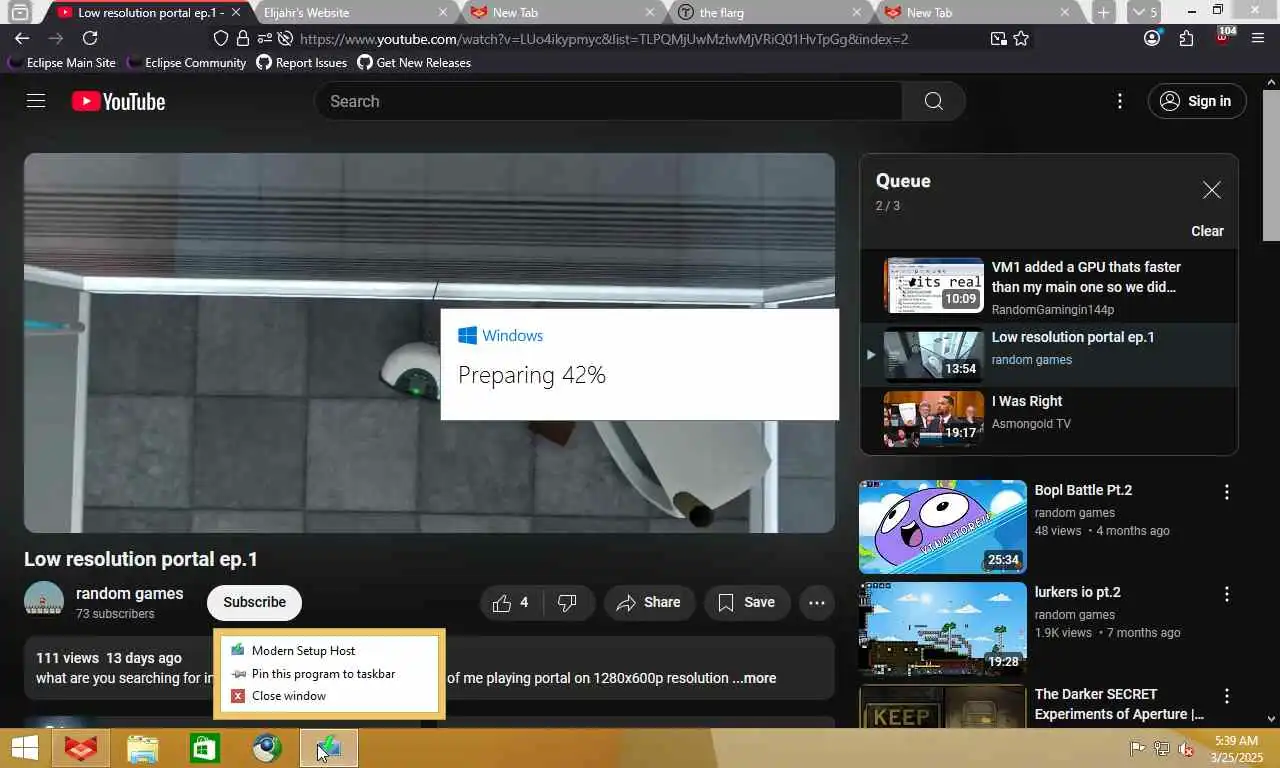Like the video with thumbs up

click(511, 602)
